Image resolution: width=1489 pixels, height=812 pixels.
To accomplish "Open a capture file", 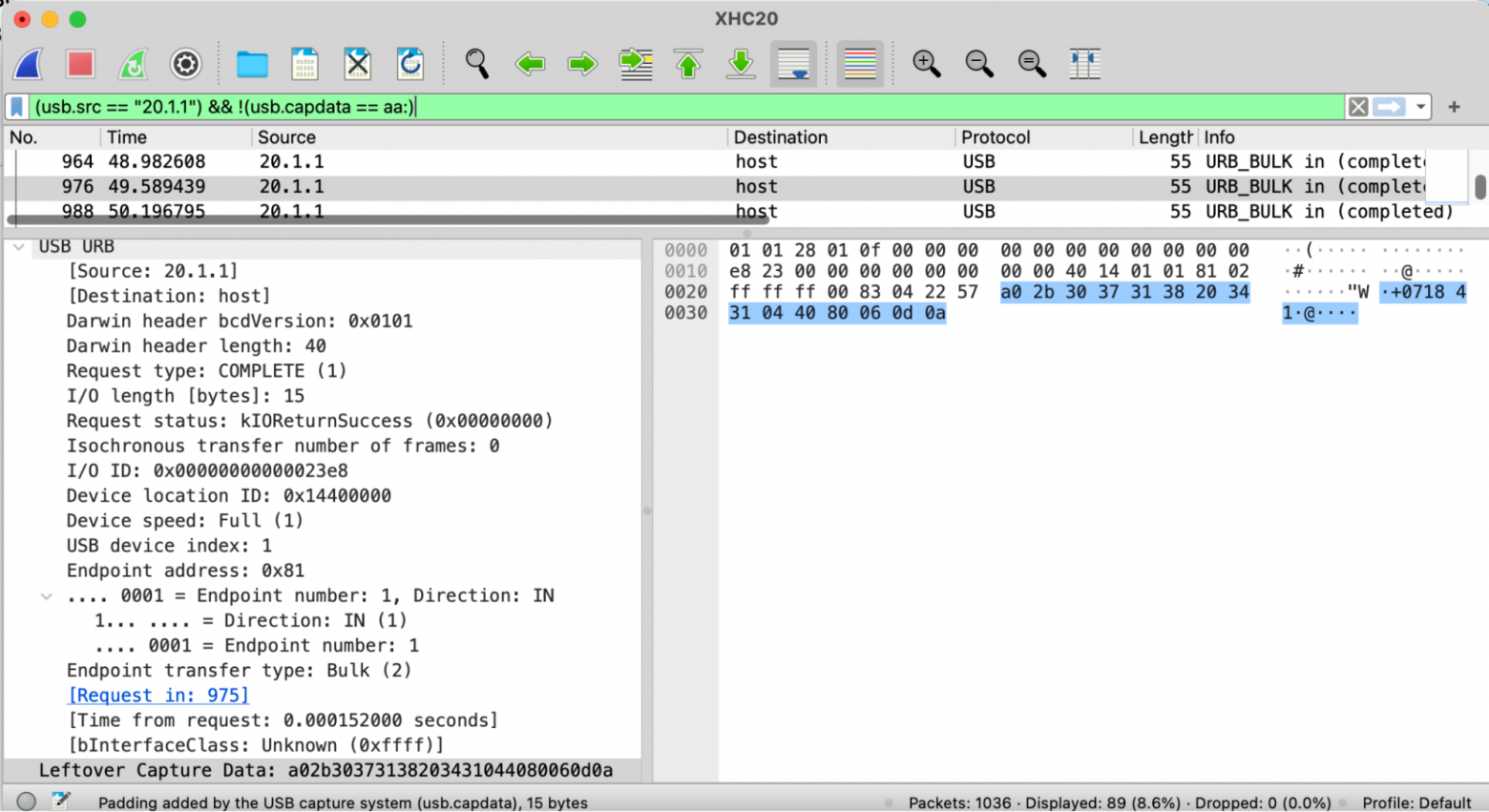I will pyautogui.click(x=252, y=64).
